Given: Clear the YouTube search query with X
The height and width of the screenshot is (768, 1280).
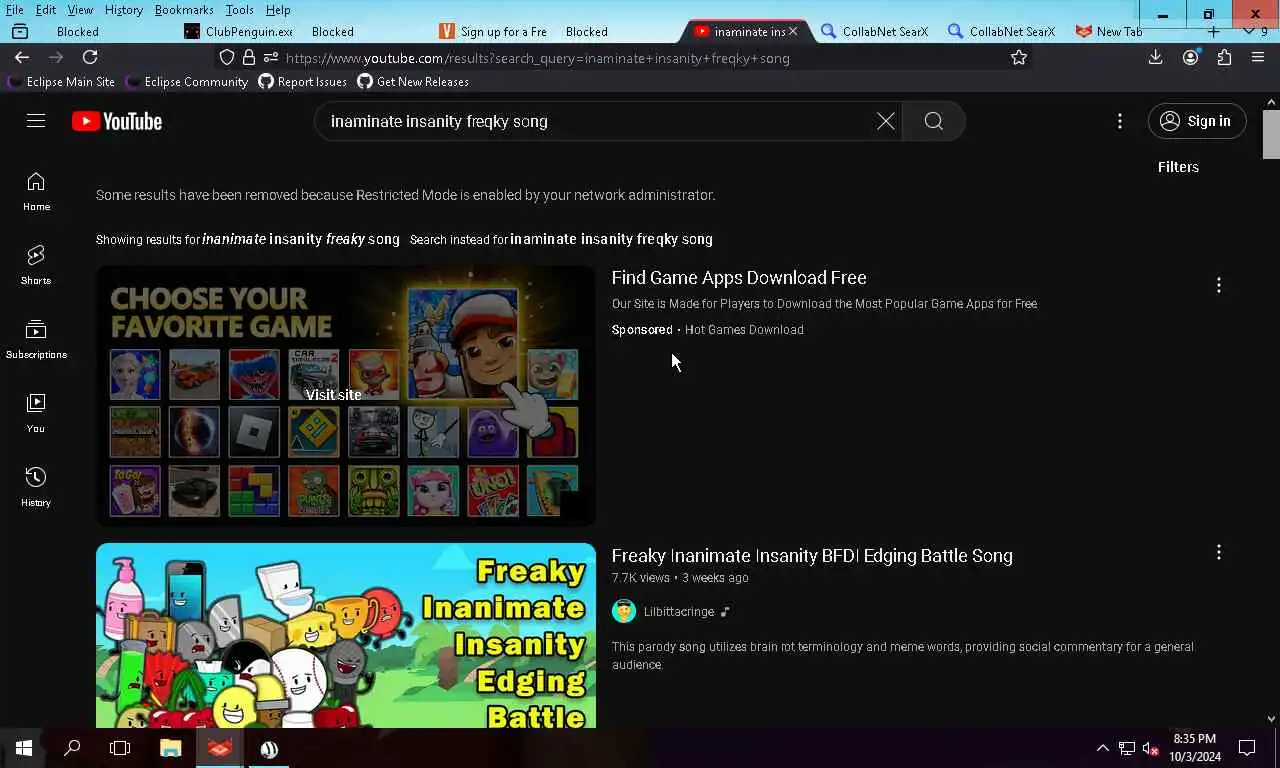Looking at the screenshot, I should tap(886, 121).
